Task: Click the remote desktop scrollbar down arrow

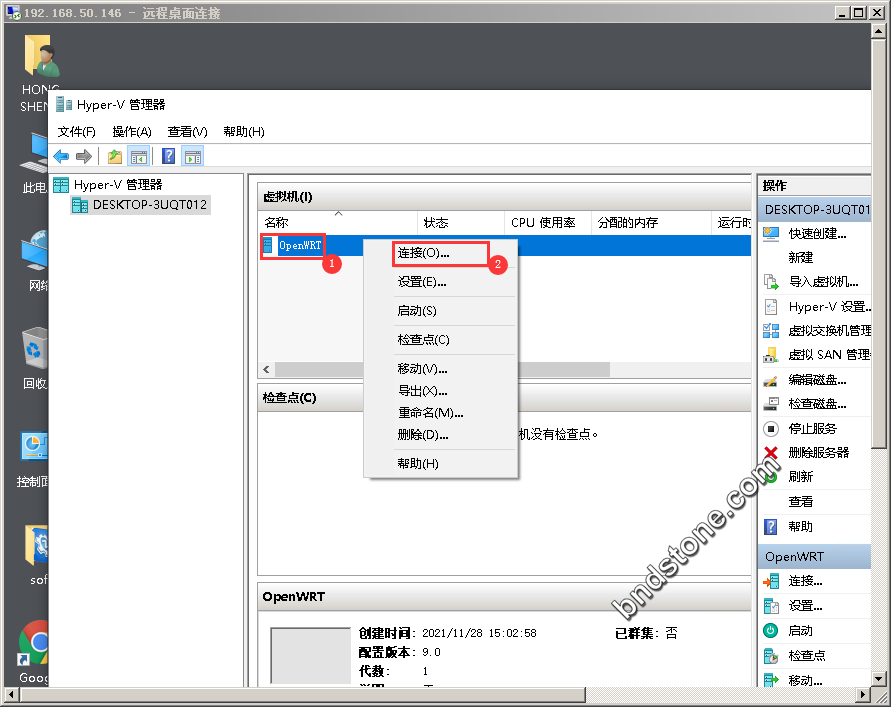Action: pos(878,679)
